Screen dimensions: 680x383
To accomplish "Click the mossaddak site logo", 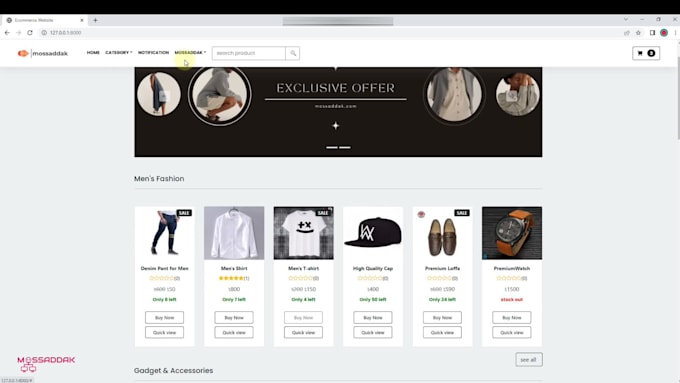I will [x=42, y=53].
